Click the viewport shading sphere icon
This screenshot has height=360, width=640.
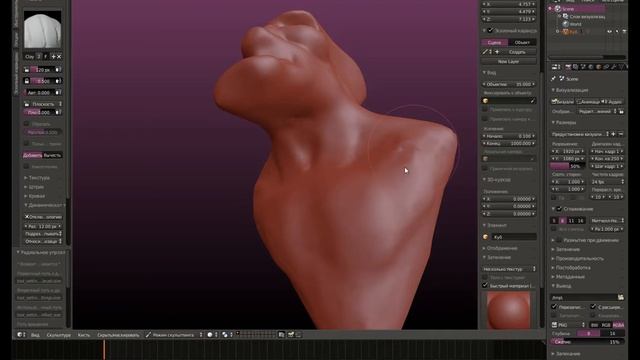(210, 335)
